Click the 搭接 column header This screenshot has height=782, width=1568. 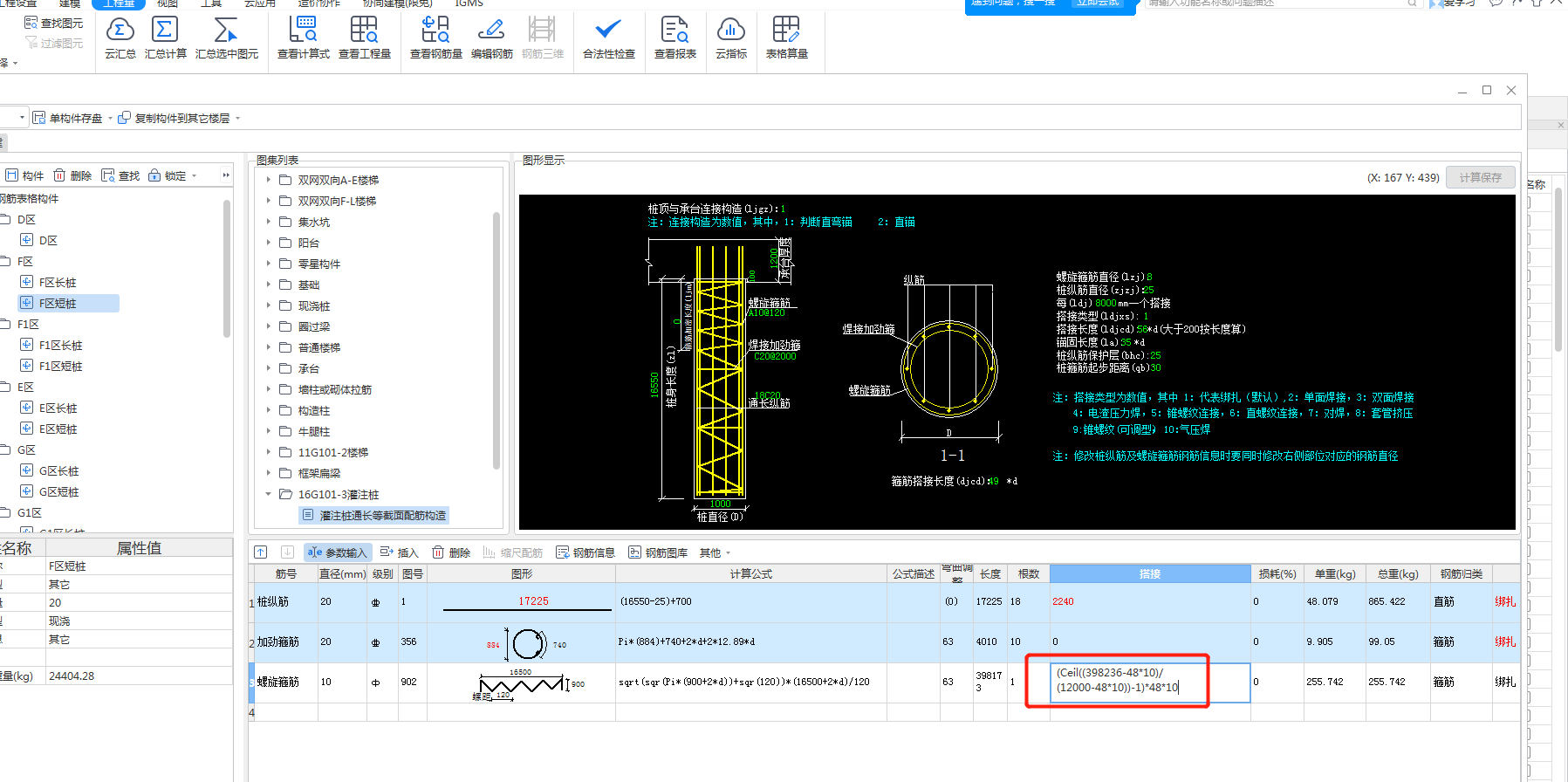(x=1150, y=573)
